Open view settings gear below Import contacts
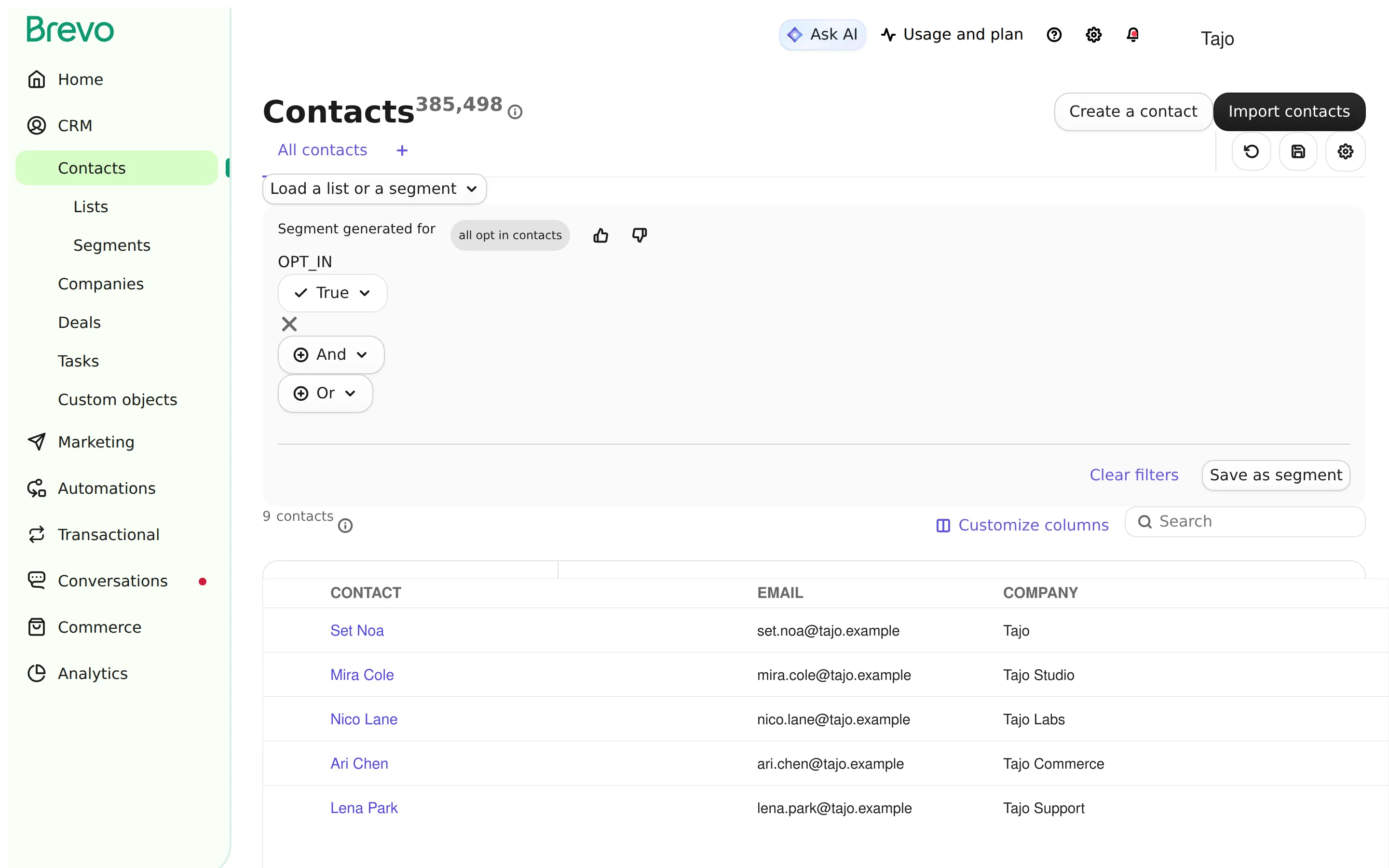This screenshot has height=868, width=1389. coord(1346,151)
